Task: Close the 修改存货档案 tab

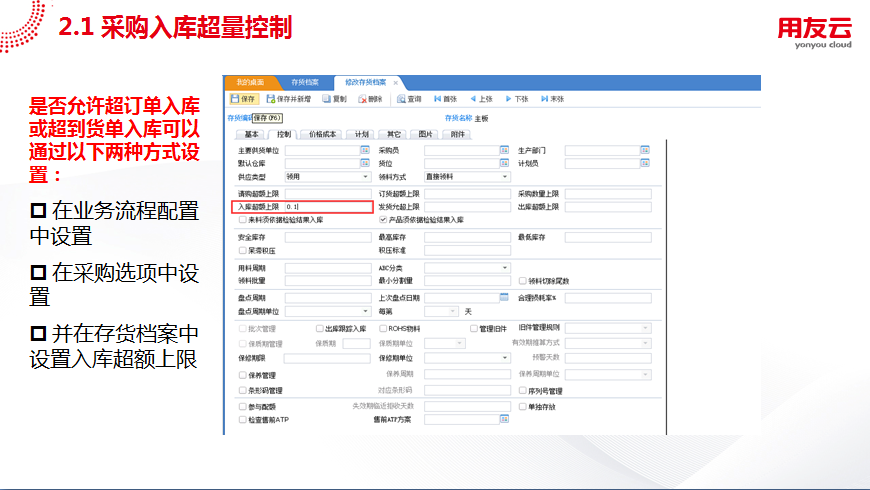Action: [x=396, y=83]
